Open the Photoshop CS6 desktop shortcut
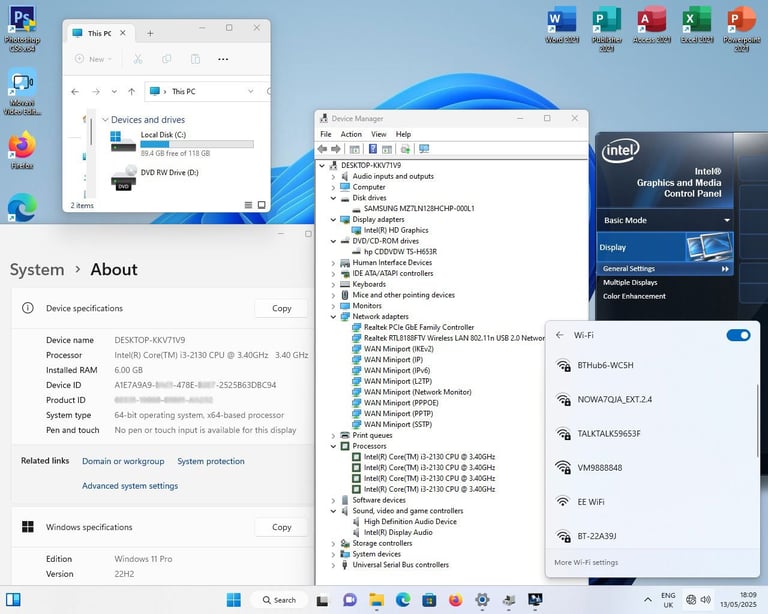This screenshot has width=768, height=614. (x=22, y=28)
